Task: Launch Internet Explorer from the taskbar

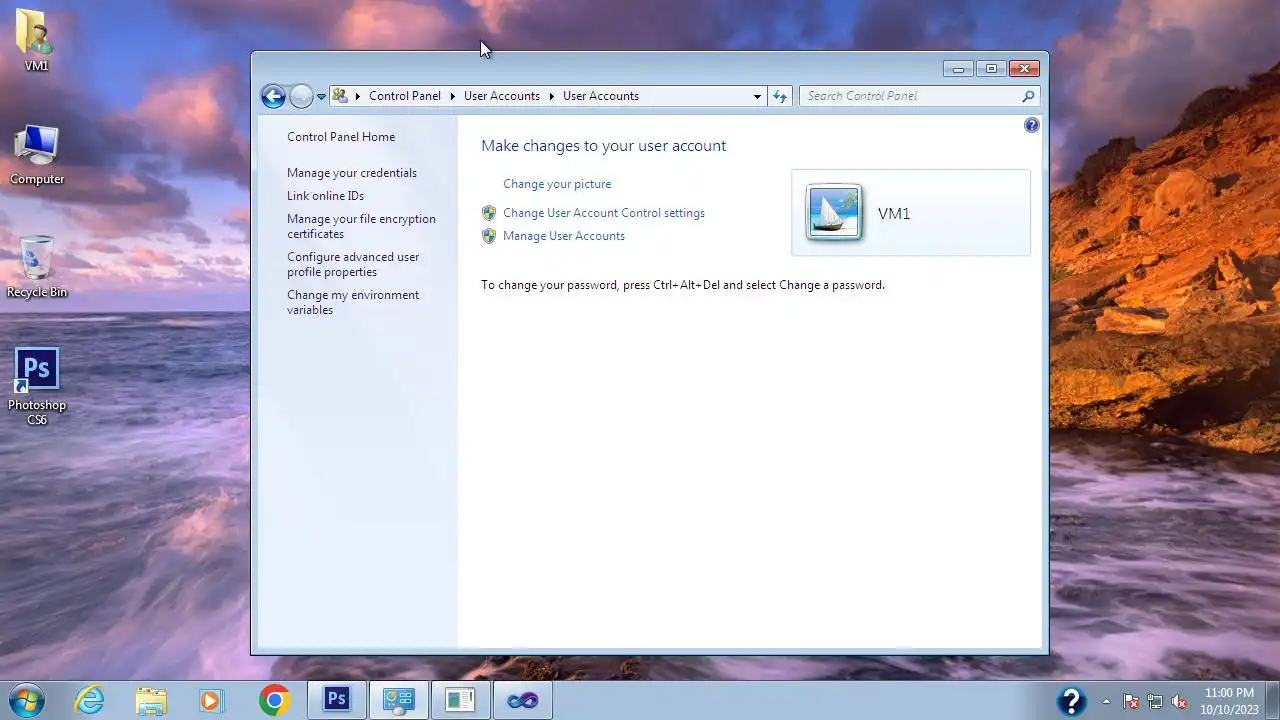Action: click(90, 700)
